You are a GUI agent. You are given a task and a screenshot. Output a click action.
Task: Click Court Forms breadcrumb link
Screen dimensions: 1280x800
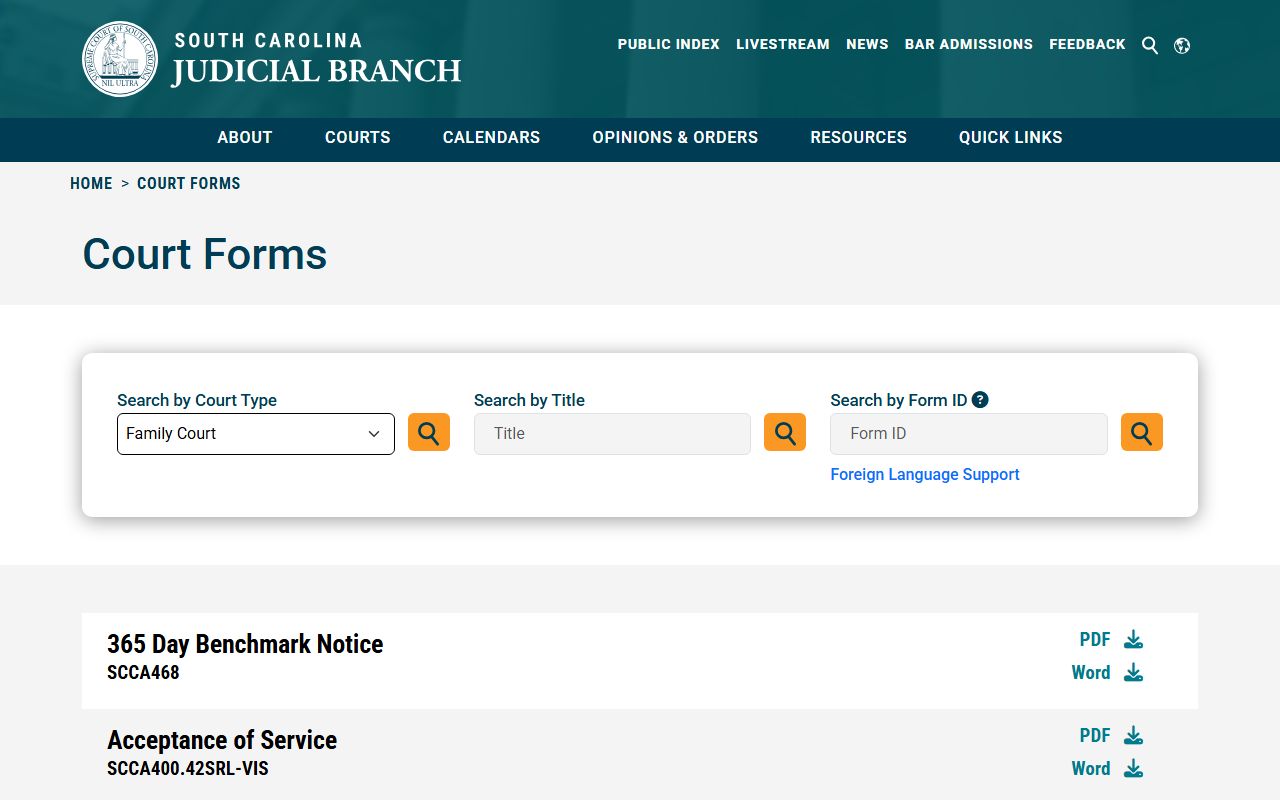coord(189,184)
